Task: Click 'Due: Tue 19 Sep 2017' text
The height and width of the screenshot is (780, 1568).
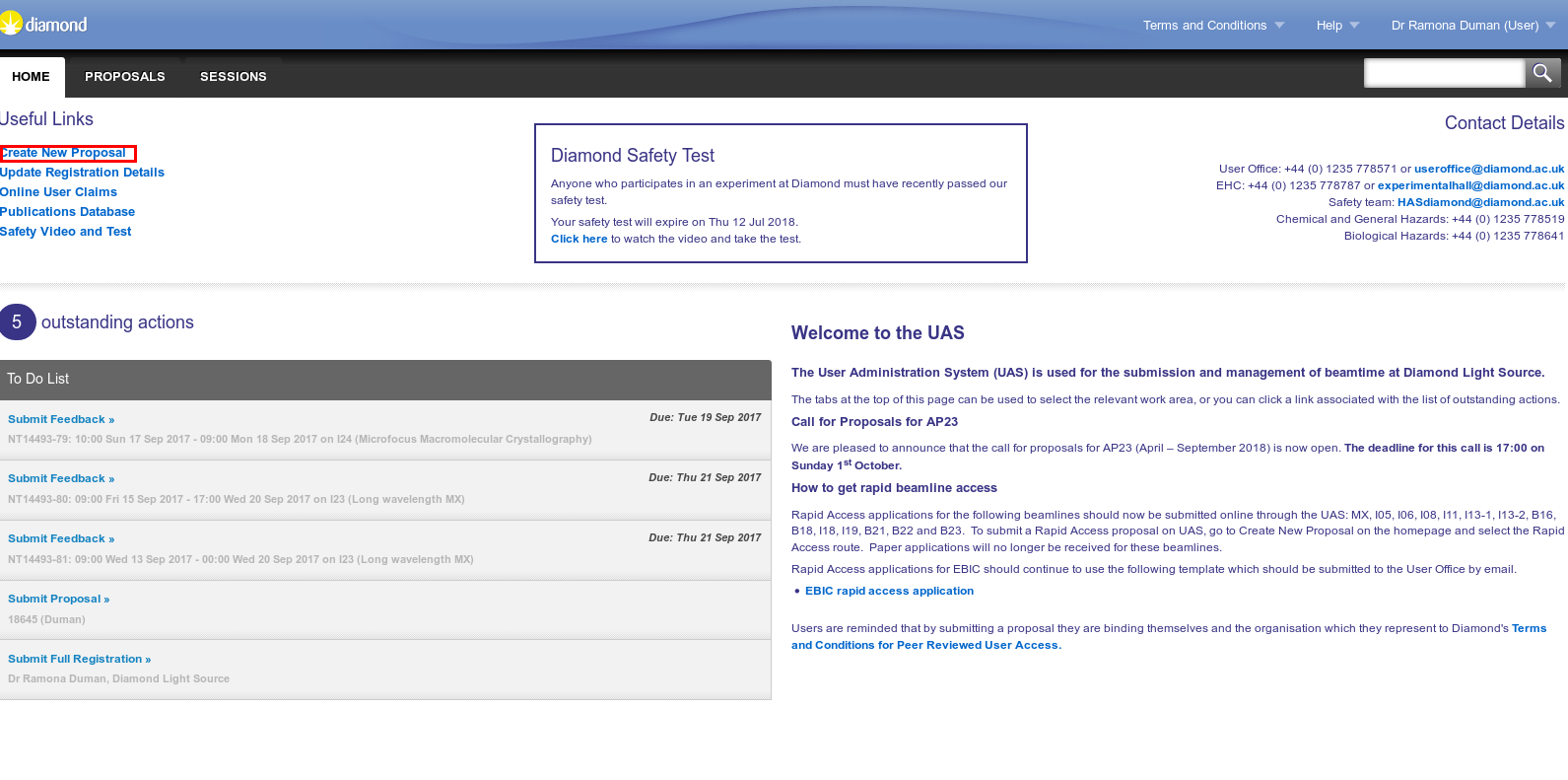Action: (x=705, y=417)
